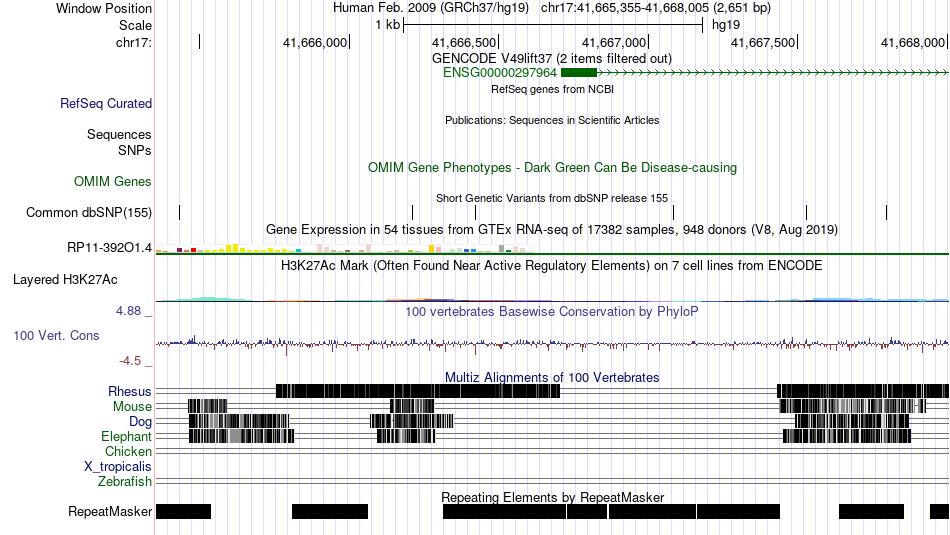Open the OMIM Genes track label
The width and height of the screenshot is (950, 535).
tap(113, 182)
